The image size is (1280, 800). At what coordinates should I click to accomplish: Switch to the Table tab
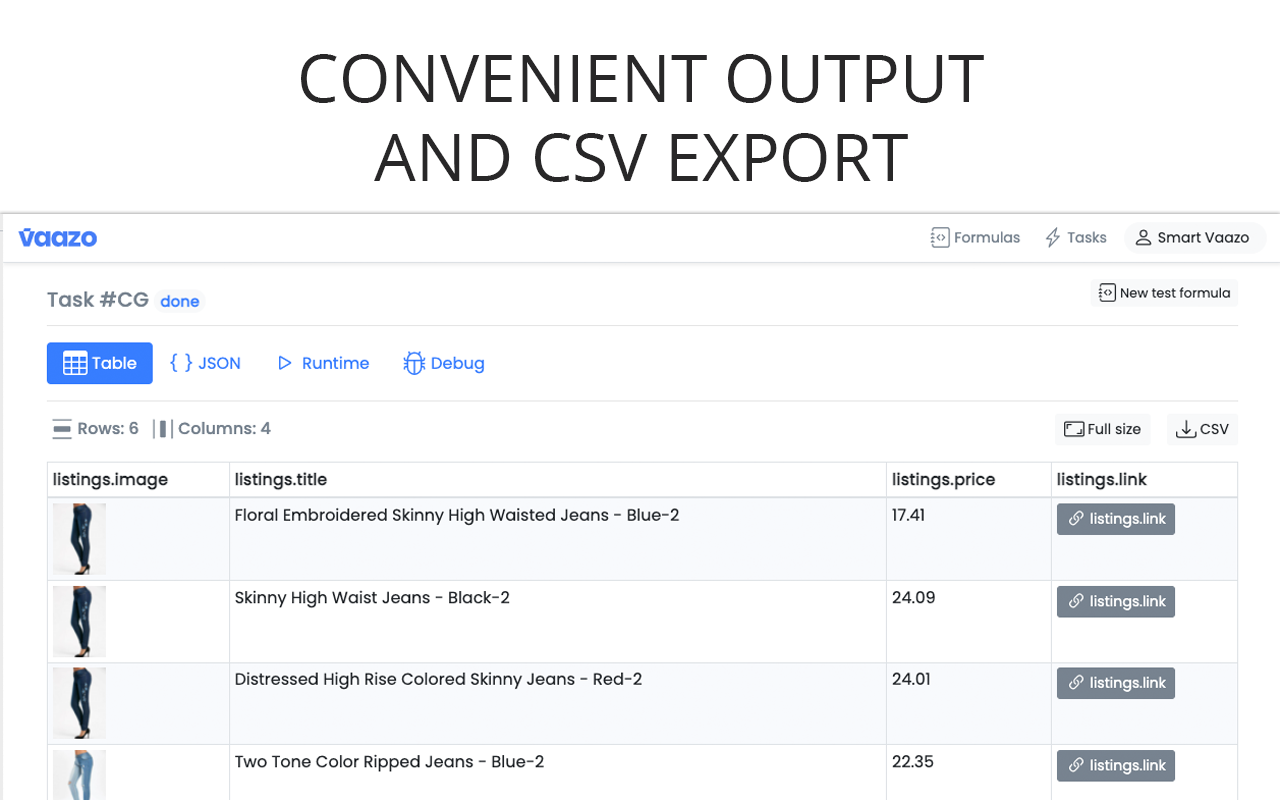tap(100, 363)
